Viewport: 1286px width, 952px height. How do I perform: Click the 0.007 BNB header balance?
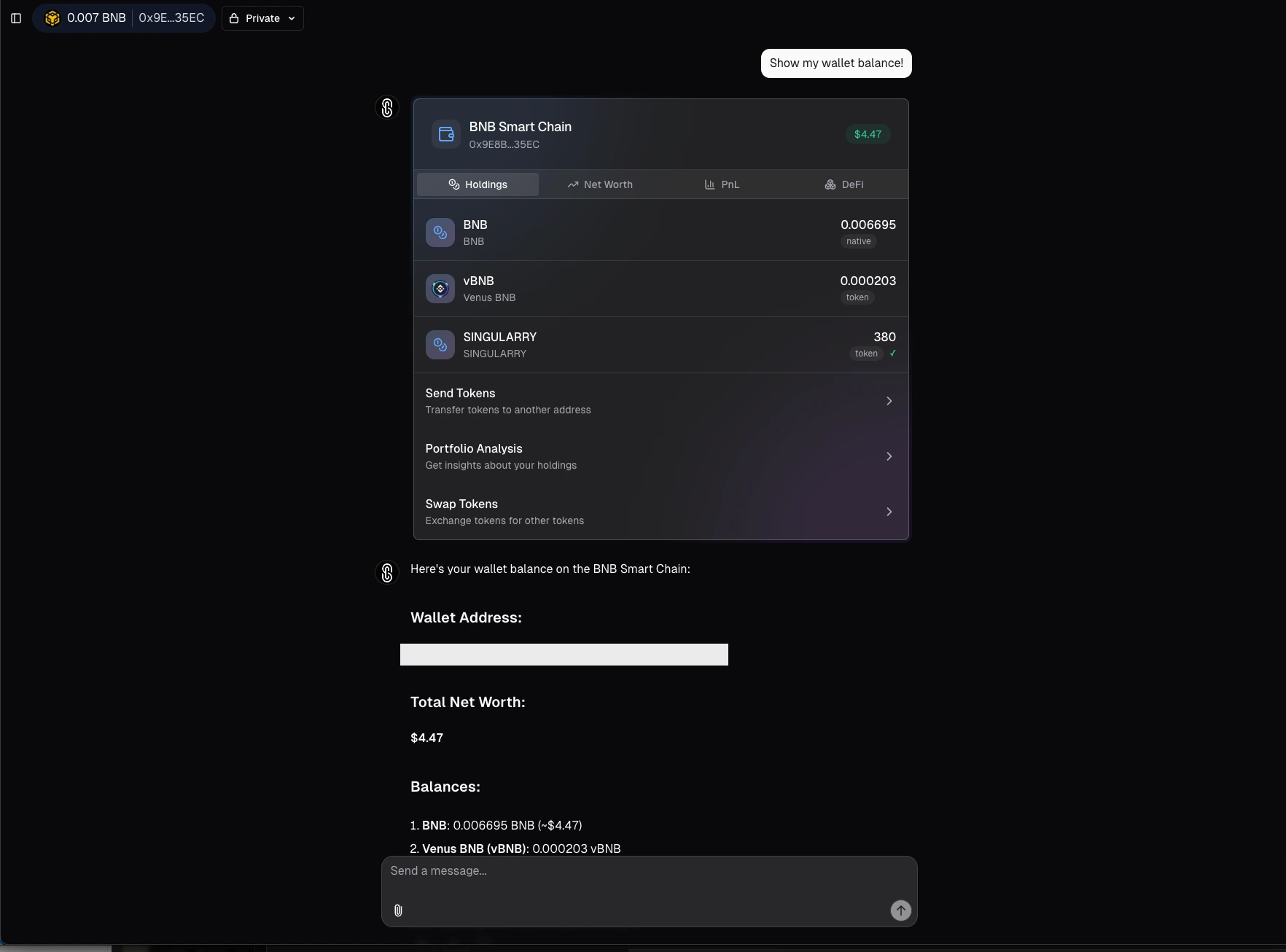pos(96,18)
